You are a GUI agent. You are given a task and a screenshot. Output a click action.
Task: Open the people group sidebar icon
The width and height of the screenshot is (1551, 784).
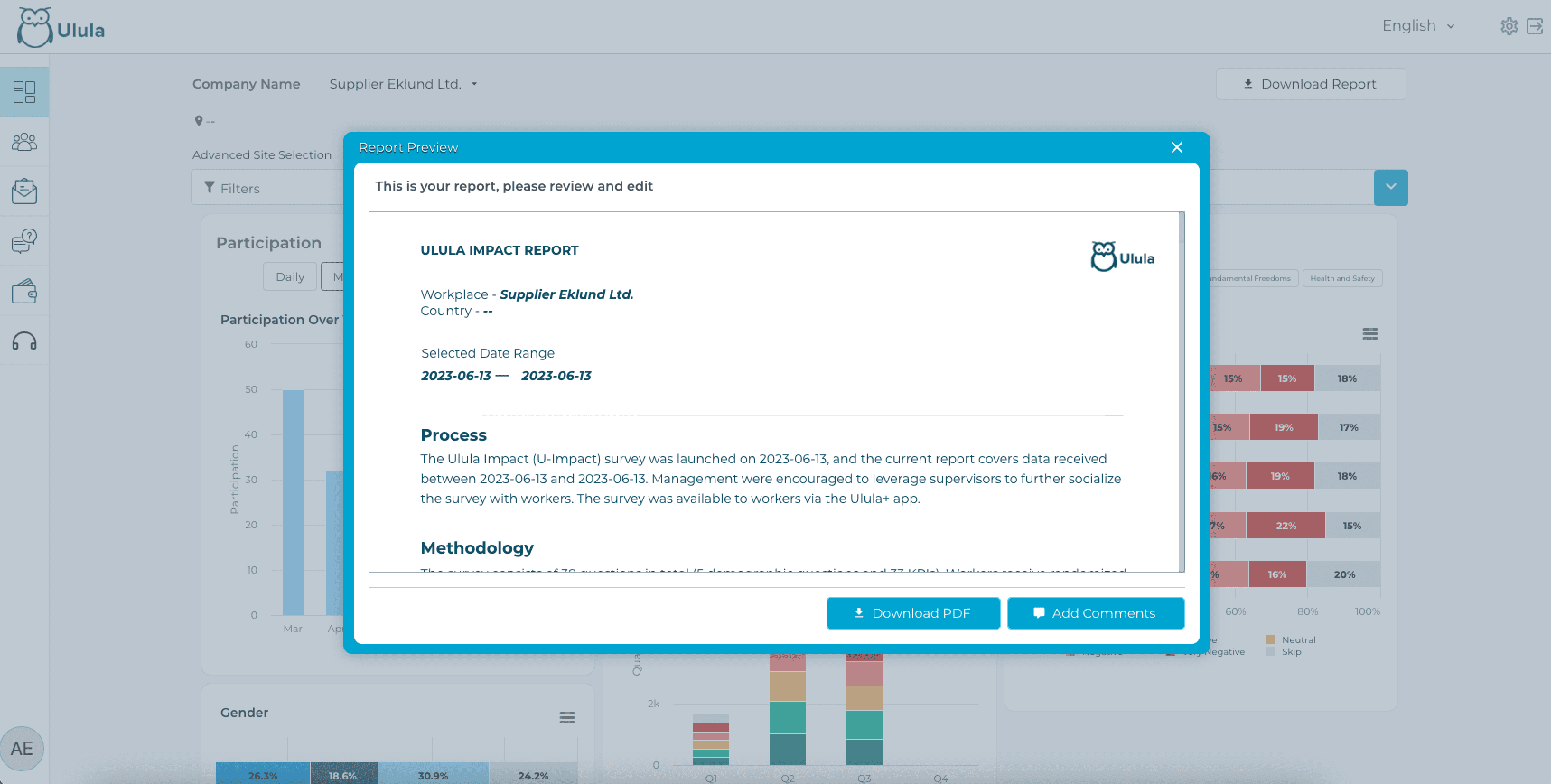click(24, 142)
